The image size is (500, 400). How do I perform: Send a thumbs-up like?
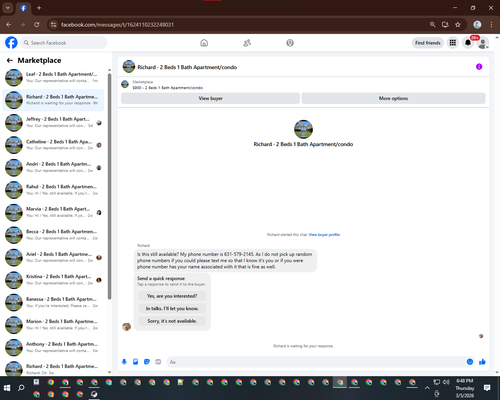point(482,362)
